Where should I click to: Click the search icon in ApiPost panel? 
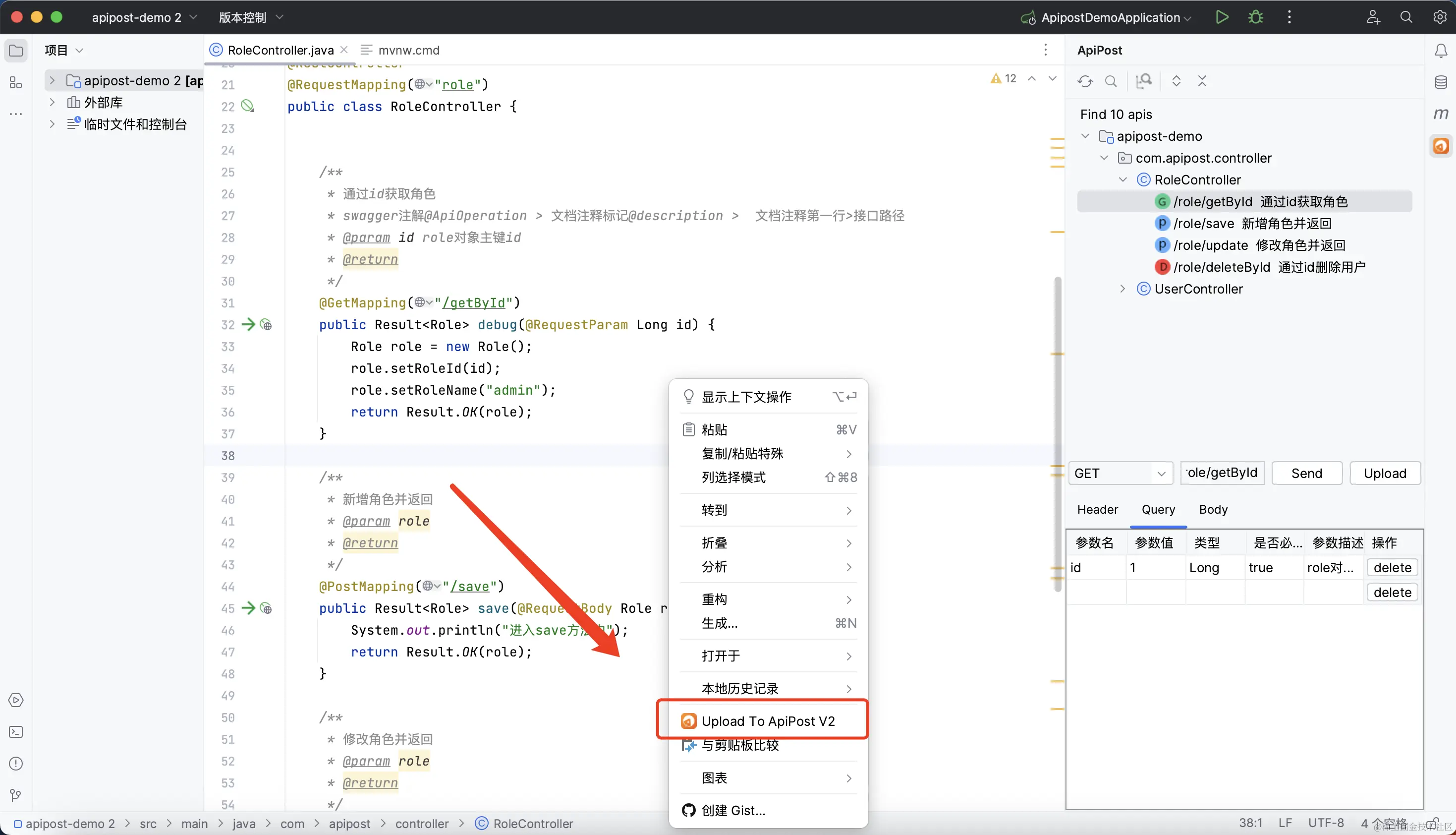[1111, 81]
